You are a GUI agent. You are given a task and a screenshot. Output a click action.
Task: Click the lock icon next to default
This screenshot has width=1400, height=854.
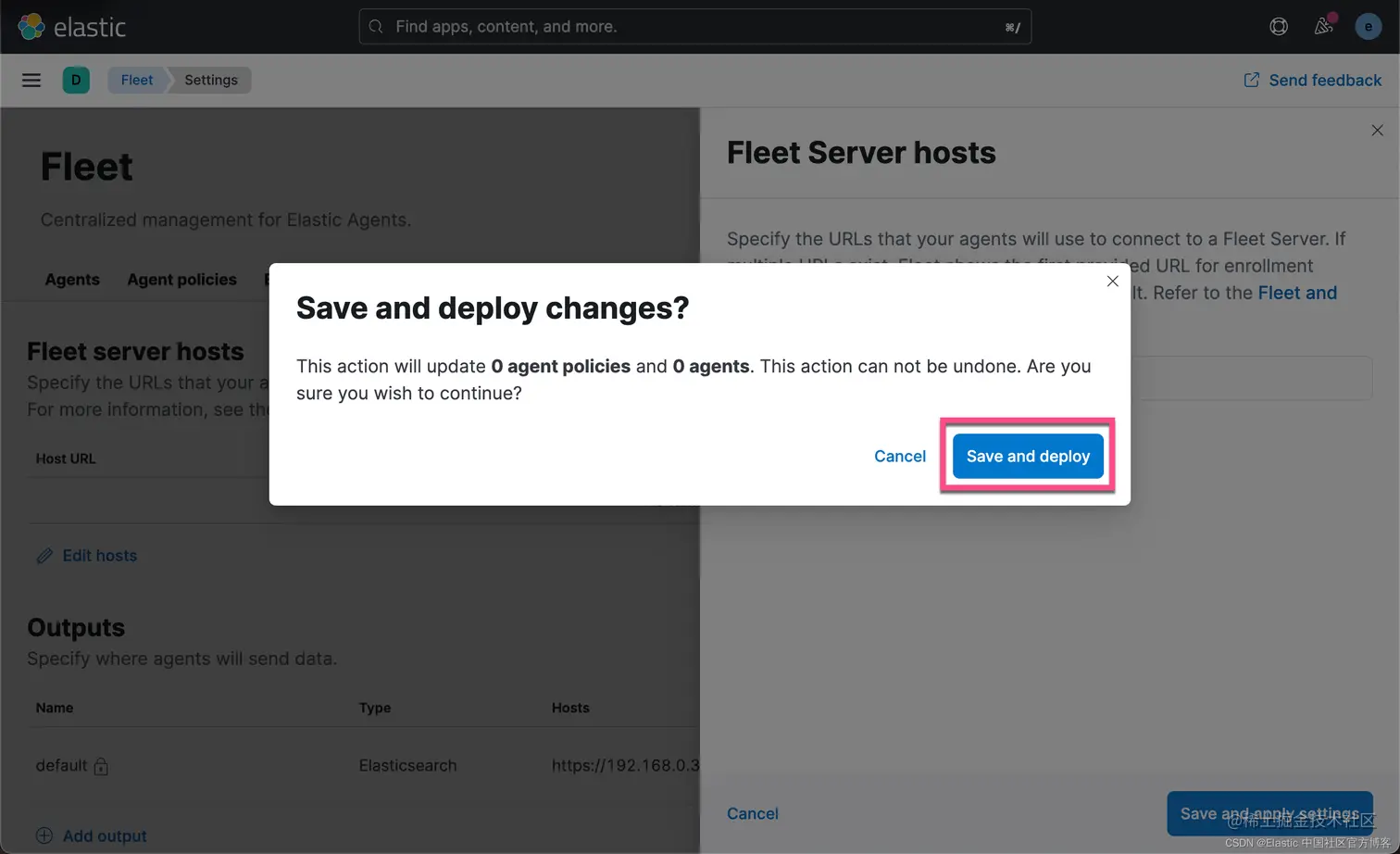point(101,766)
